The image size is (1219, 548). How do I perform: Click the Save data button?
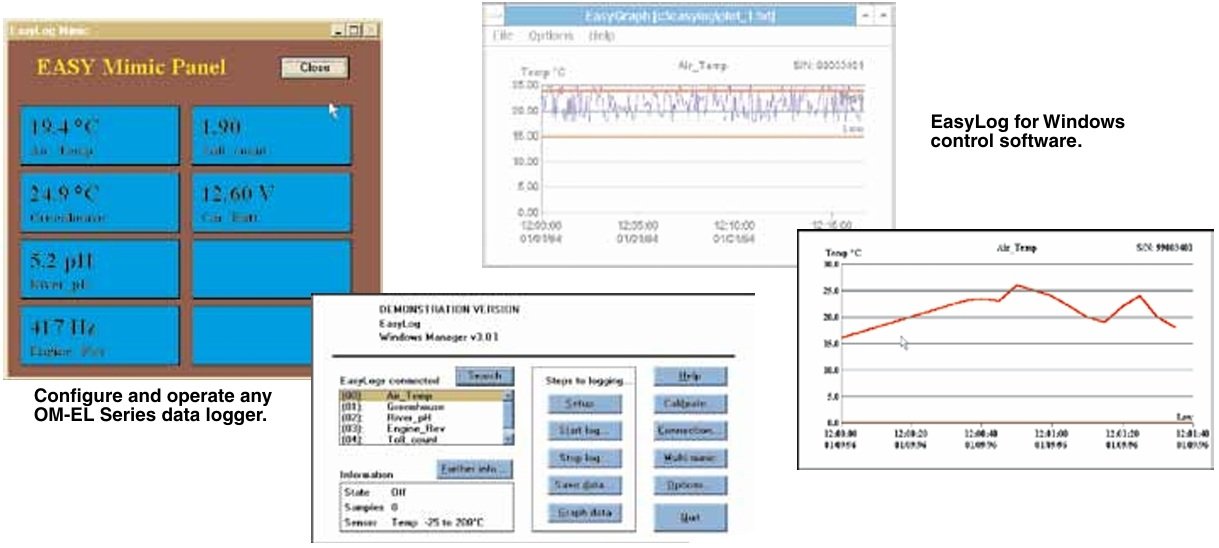click(585, 485)
